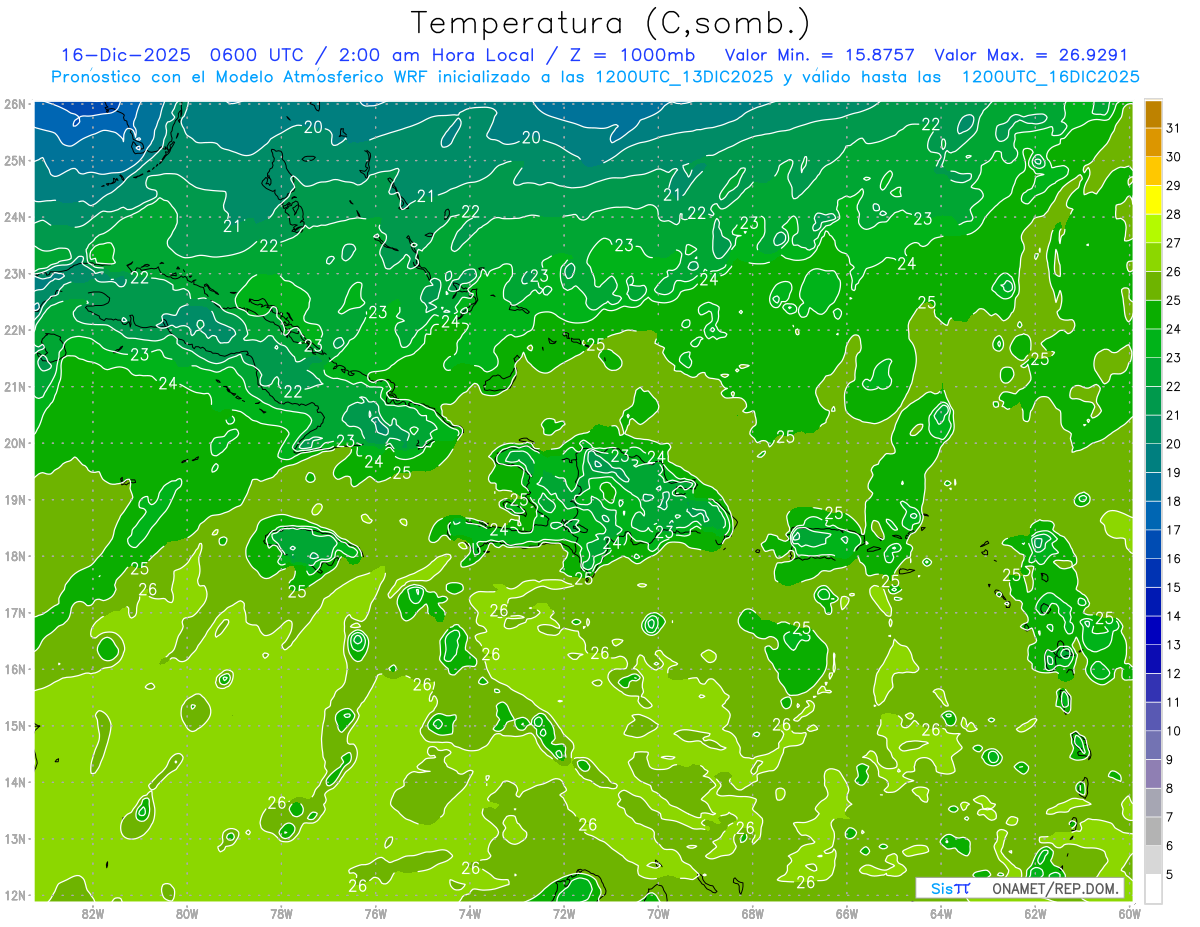Click the 19N latitude axis label
Image resolution: width=1200 pixels, height=927 pixels.
(15, 499)
